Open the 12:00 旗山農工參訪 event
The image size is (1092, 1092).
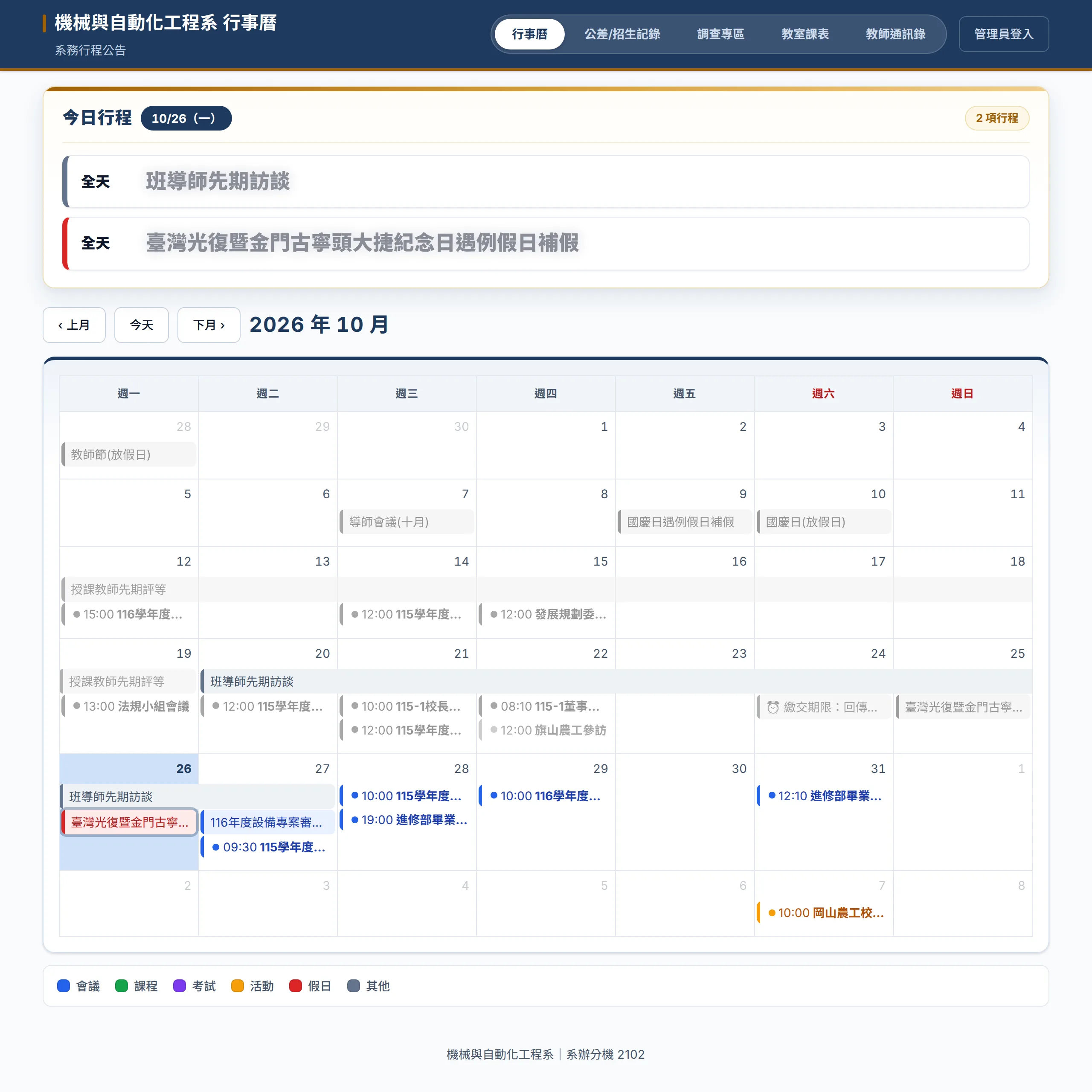[x=546, y=730]
